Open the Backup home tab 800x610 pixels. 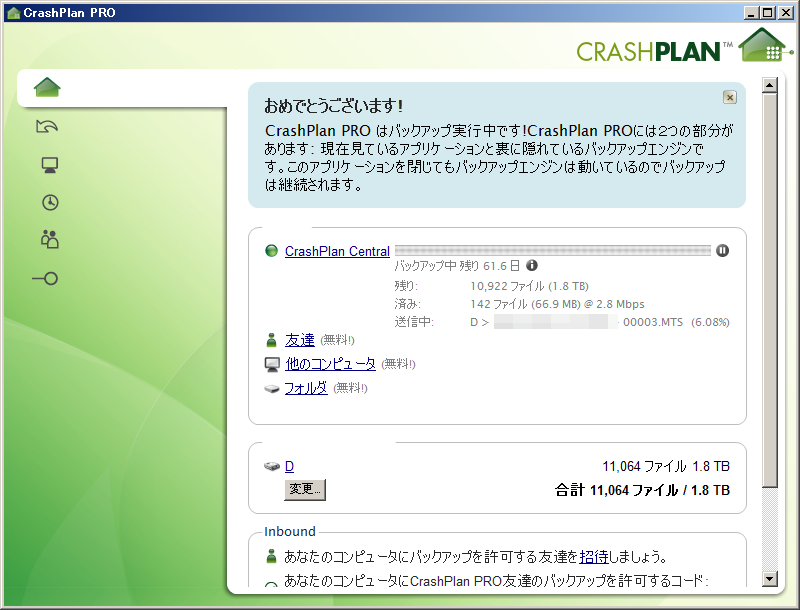click(47, 87)
